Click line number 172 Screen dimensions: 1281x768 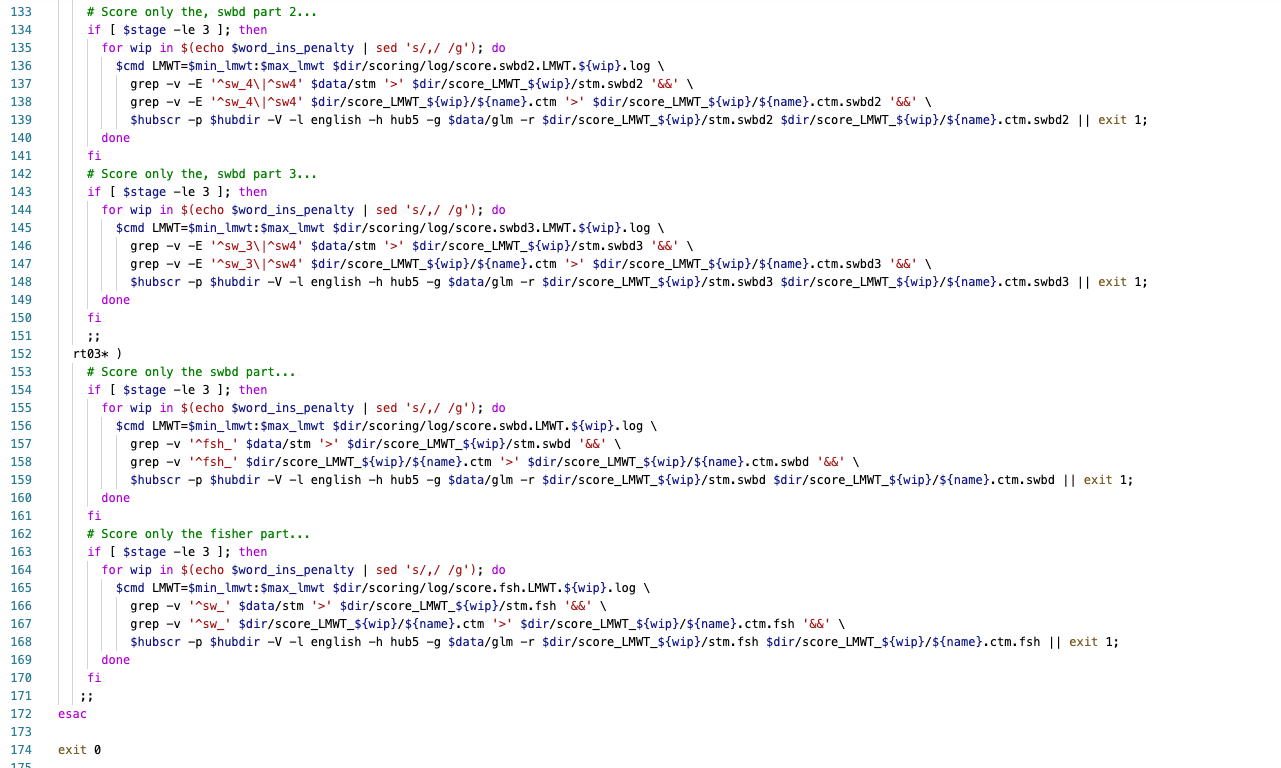22,713
